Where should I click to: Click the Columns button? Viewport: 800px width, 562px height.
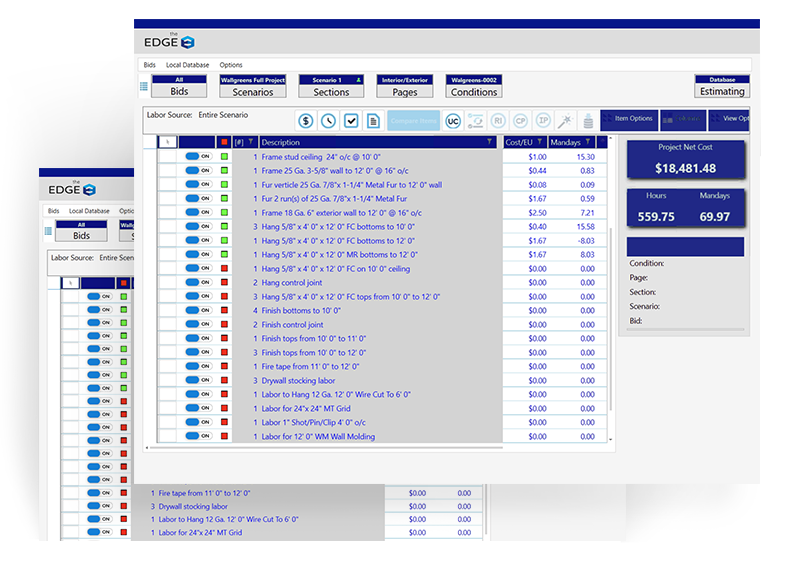683,119
